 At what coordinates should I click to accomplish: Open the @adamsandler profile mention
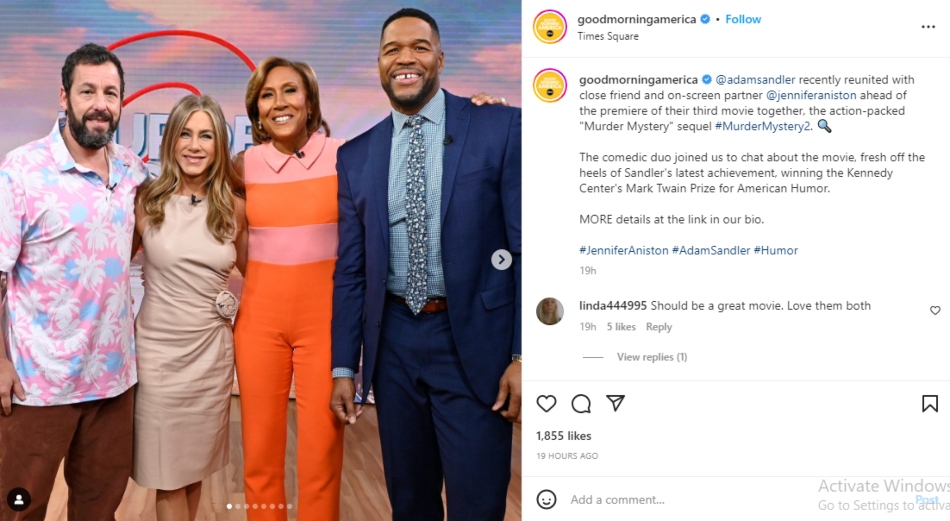click(755, 79)
